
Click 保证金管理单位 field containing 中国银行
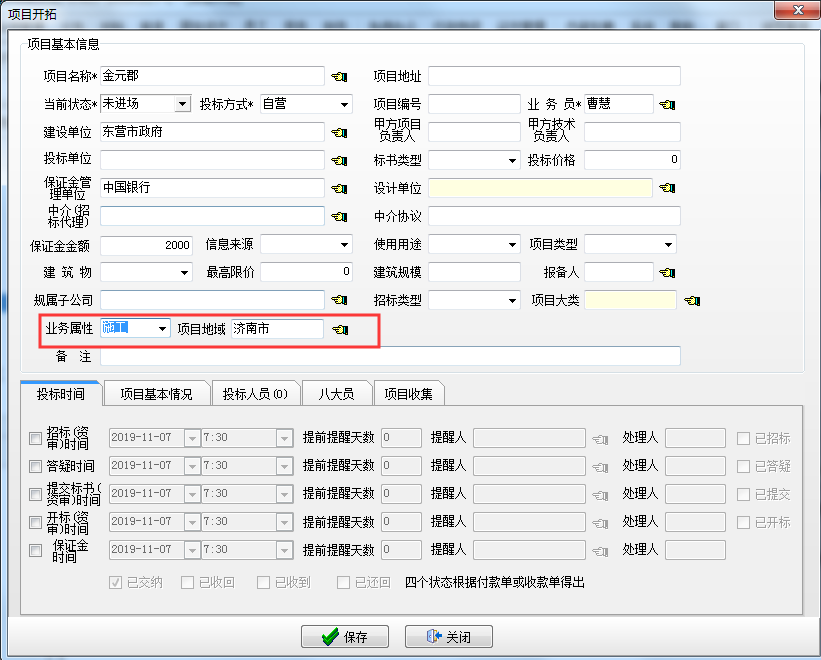[212, 187]
